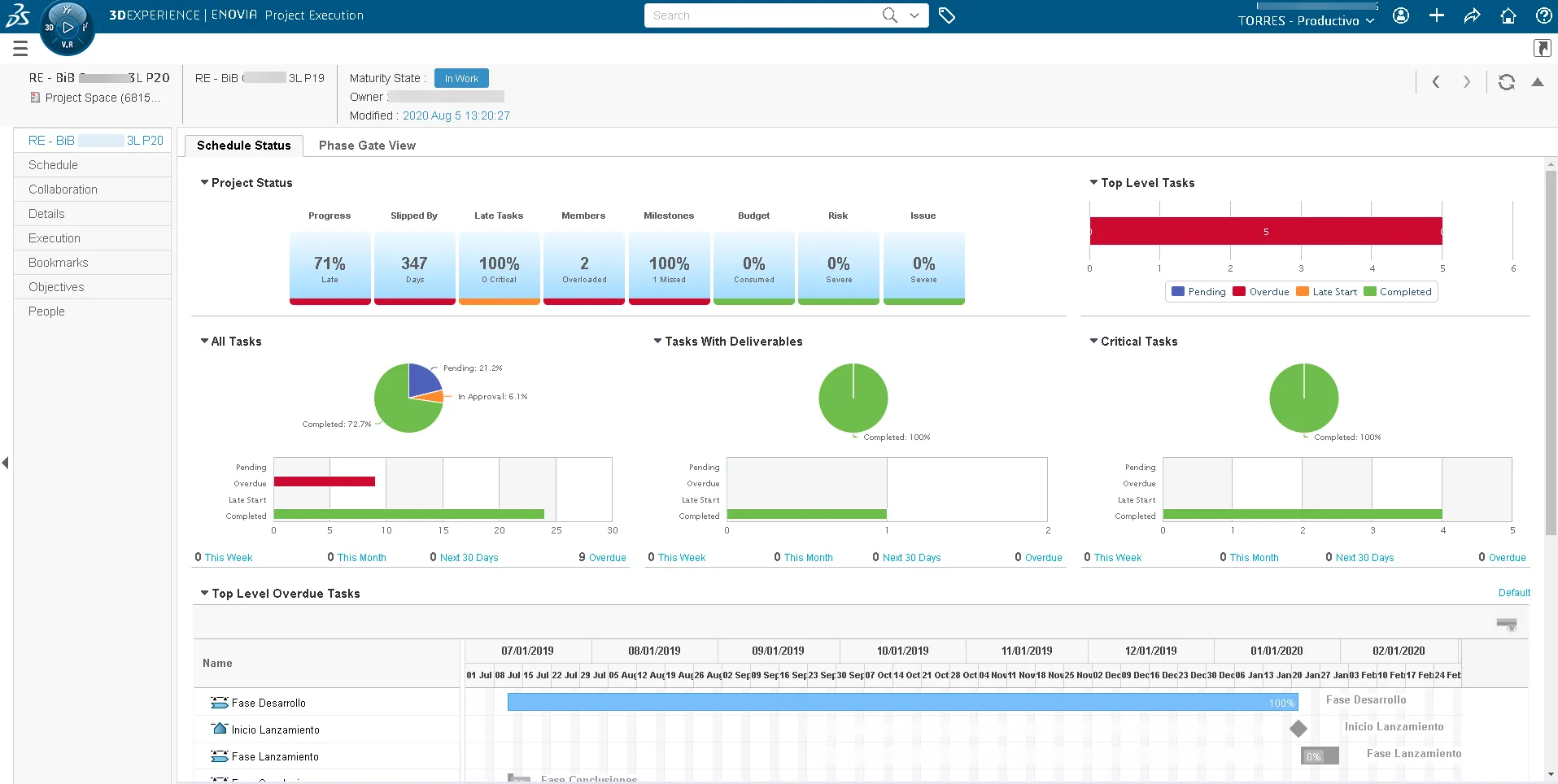This screenshot has width=1558, height=784.
Task: Switch to the Phase Gate View tab
Action: tap(367, 146)
